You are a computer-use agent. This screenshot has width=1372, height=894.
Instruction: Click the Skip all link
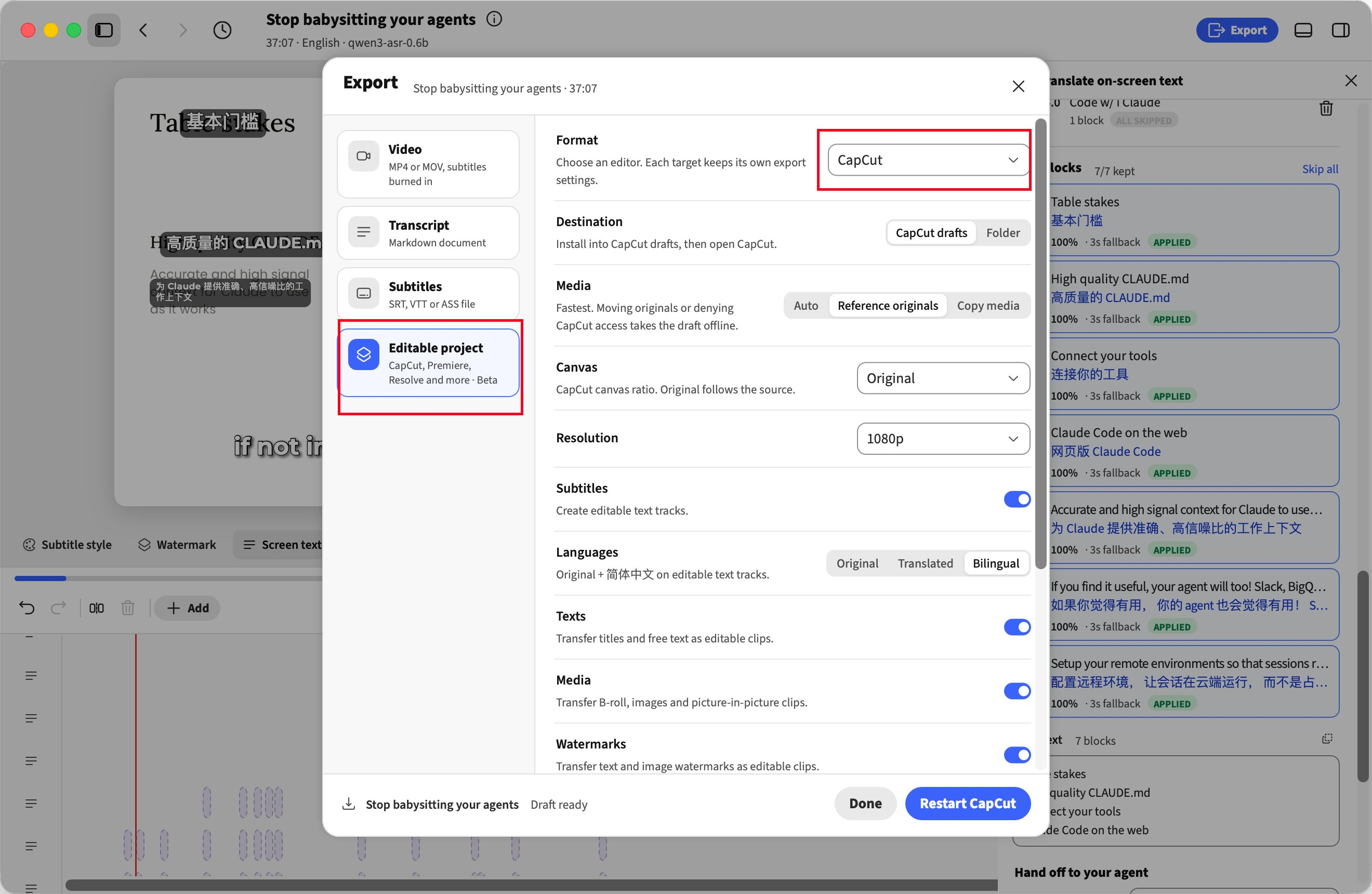coord(1320,169)
